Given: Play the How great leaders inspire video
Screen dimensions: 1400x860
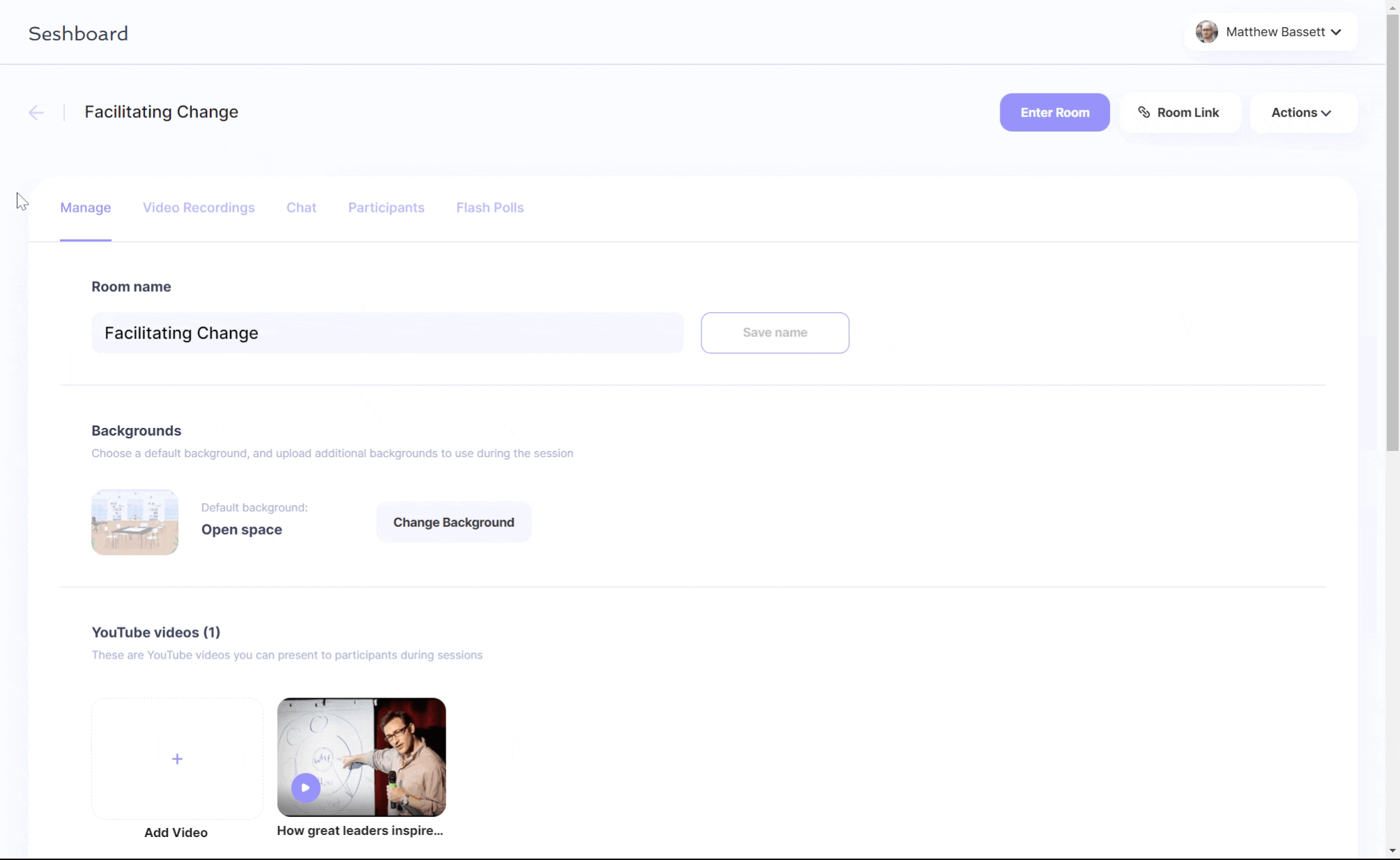Looking at the screenshot, I should click(305, 788).
